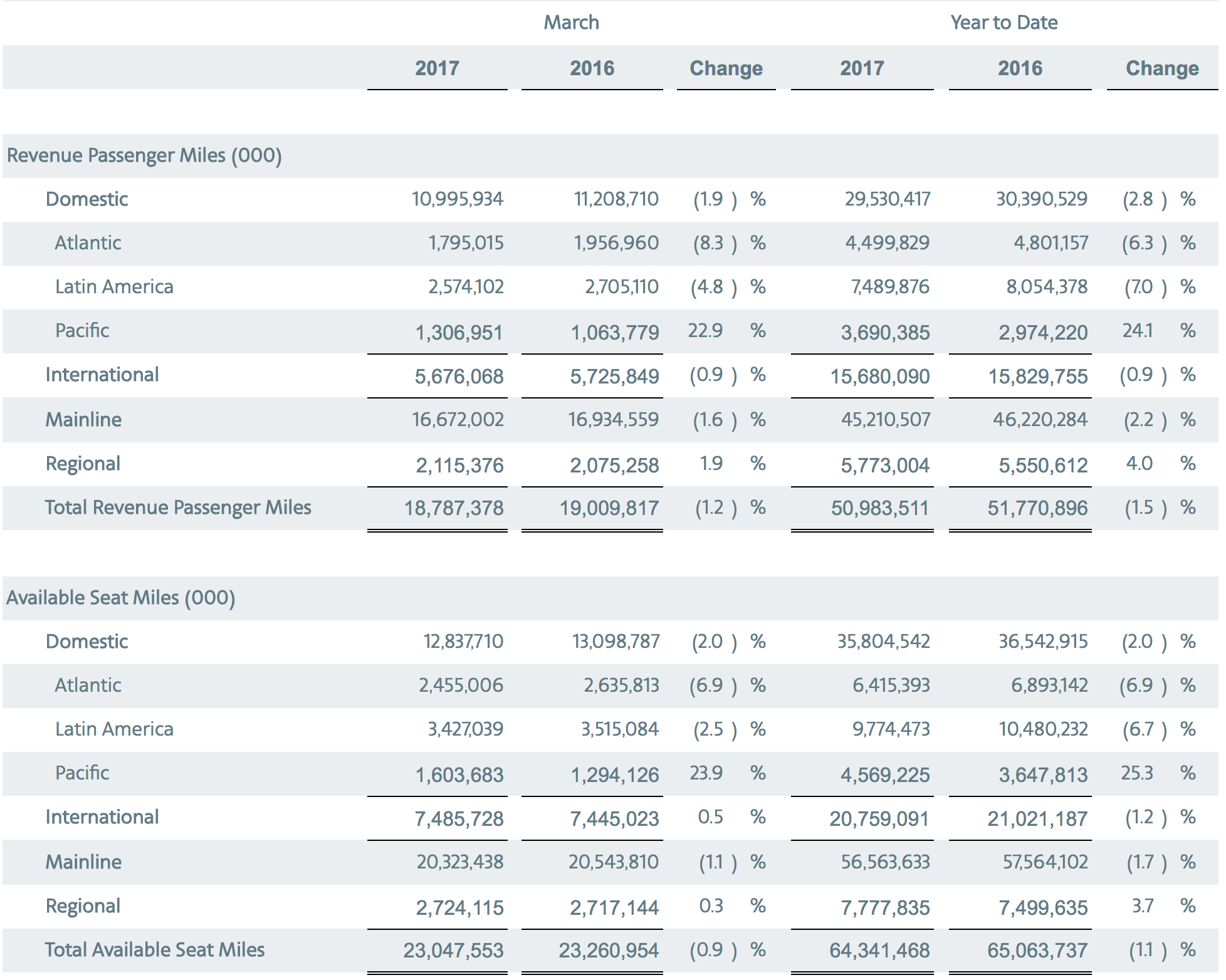Select International ASM value 7,485,728
This screenshot has width=1226, height=980.
tap(459, 819)
